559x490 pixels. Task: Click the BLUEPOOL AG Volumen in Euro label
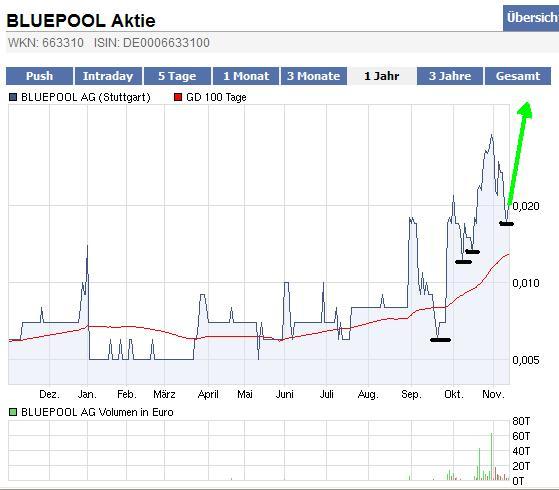[x=97, y=412]
